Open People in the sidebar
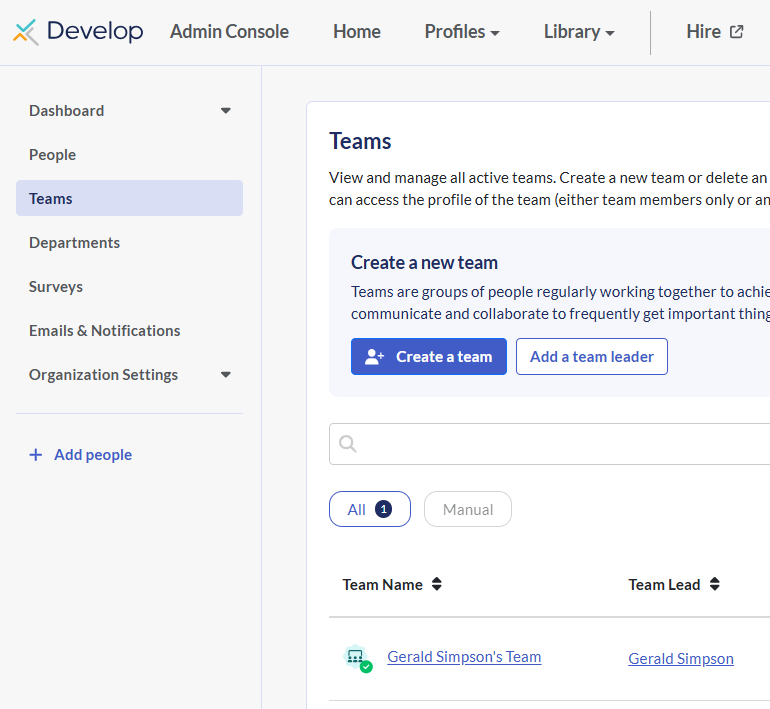The image size is (770, 709). (53, 155)
